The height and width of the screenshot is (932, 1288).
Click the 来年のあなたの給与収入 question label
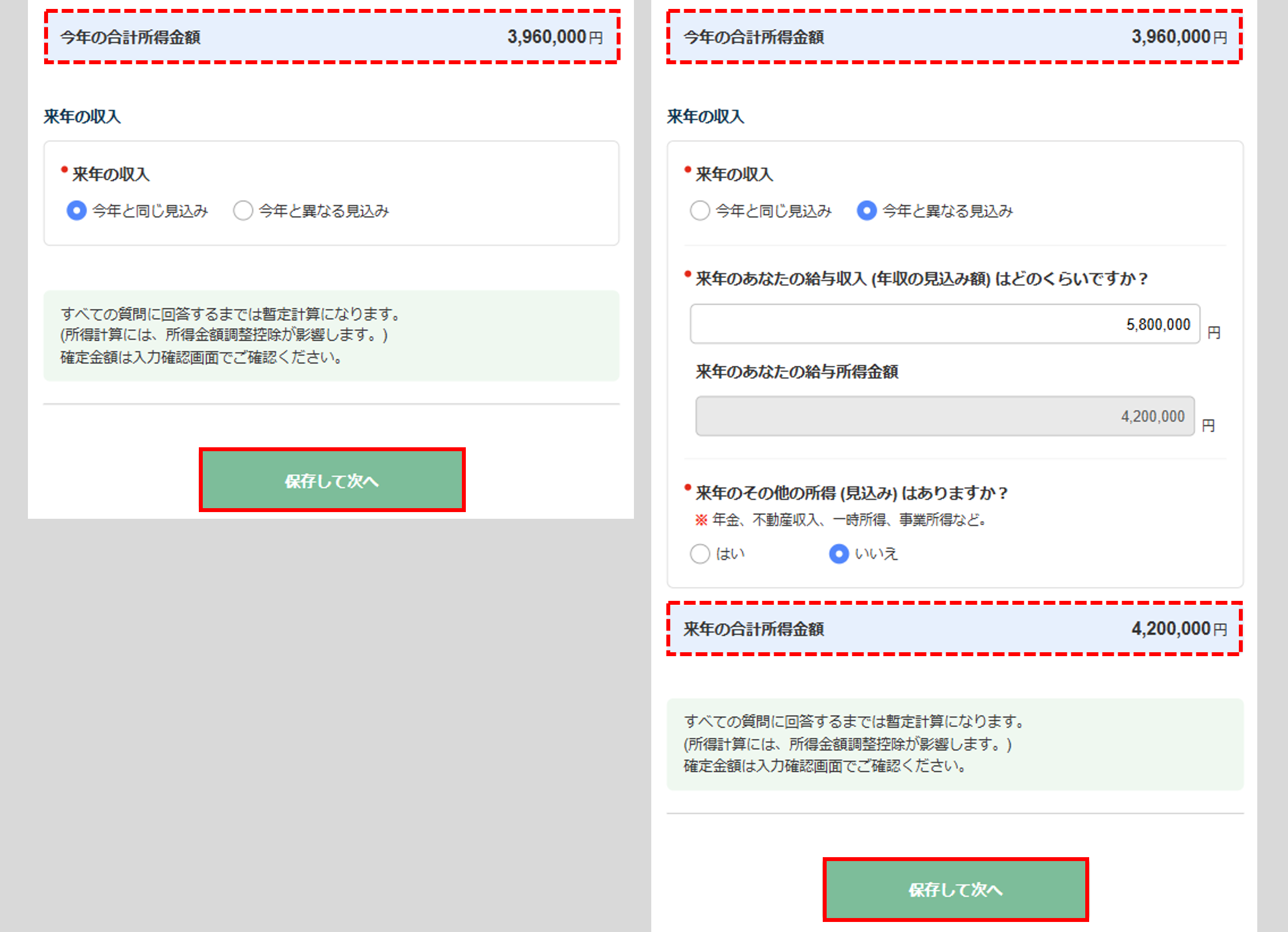921,279
